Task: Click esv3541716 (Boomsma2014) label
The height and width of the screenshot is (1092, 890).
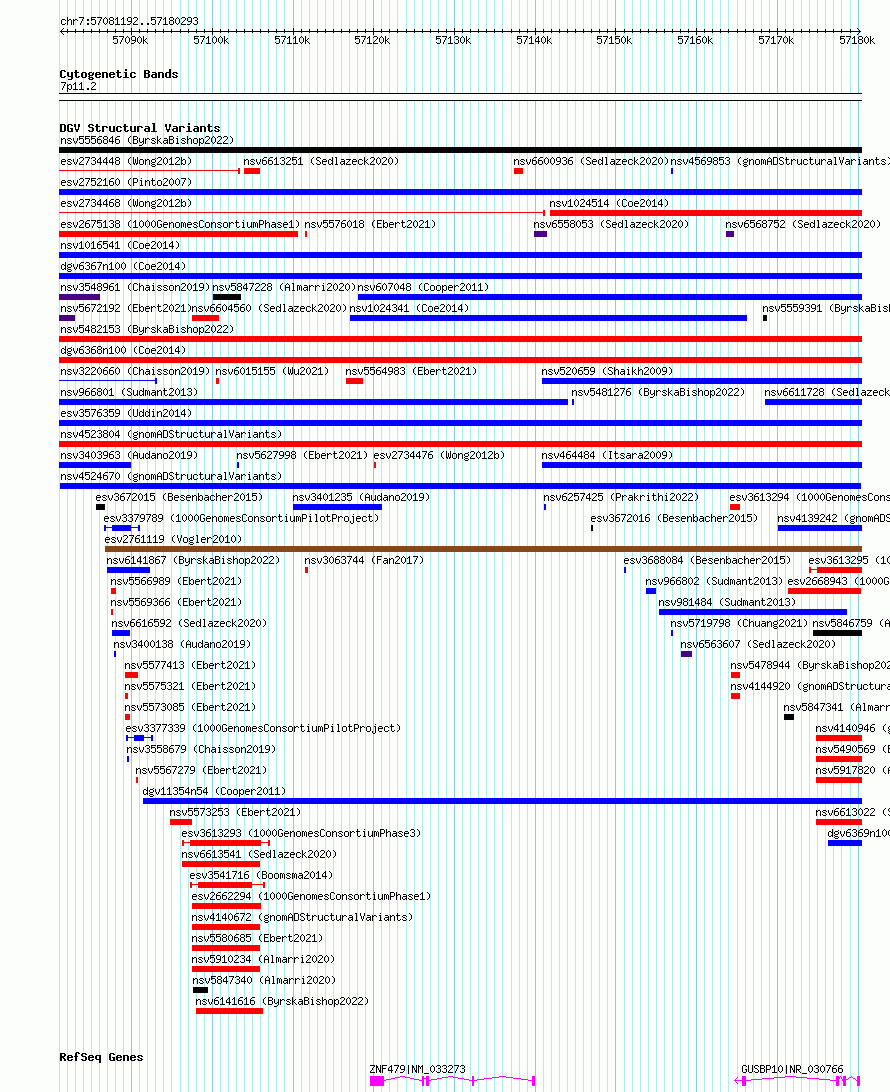Action: coord(261,875)
